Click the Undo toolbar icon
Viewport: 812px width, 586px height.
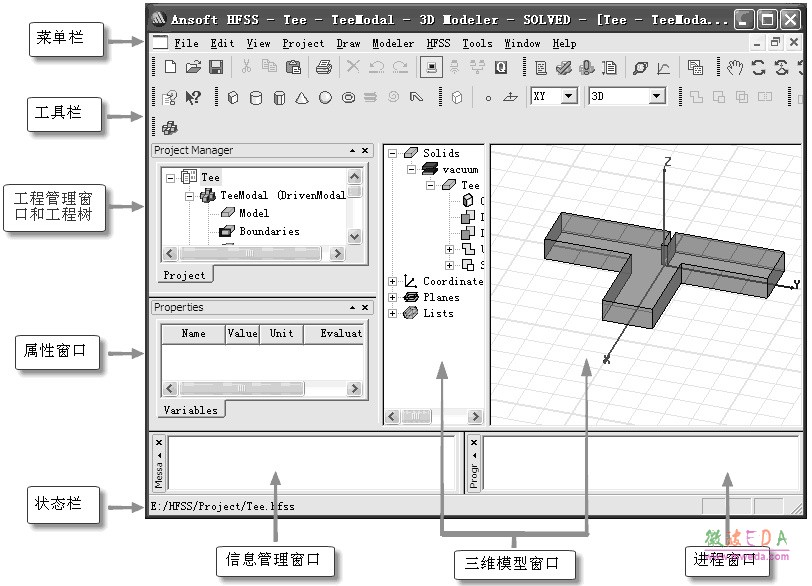[376, 67]
